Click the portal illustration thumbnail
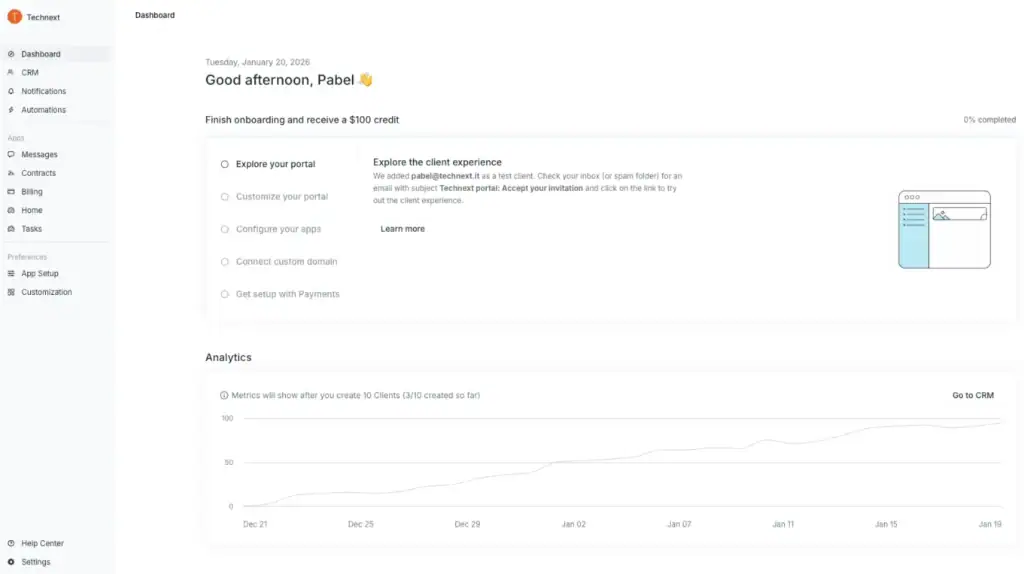1024x574 pixels. tap(944, 229)
